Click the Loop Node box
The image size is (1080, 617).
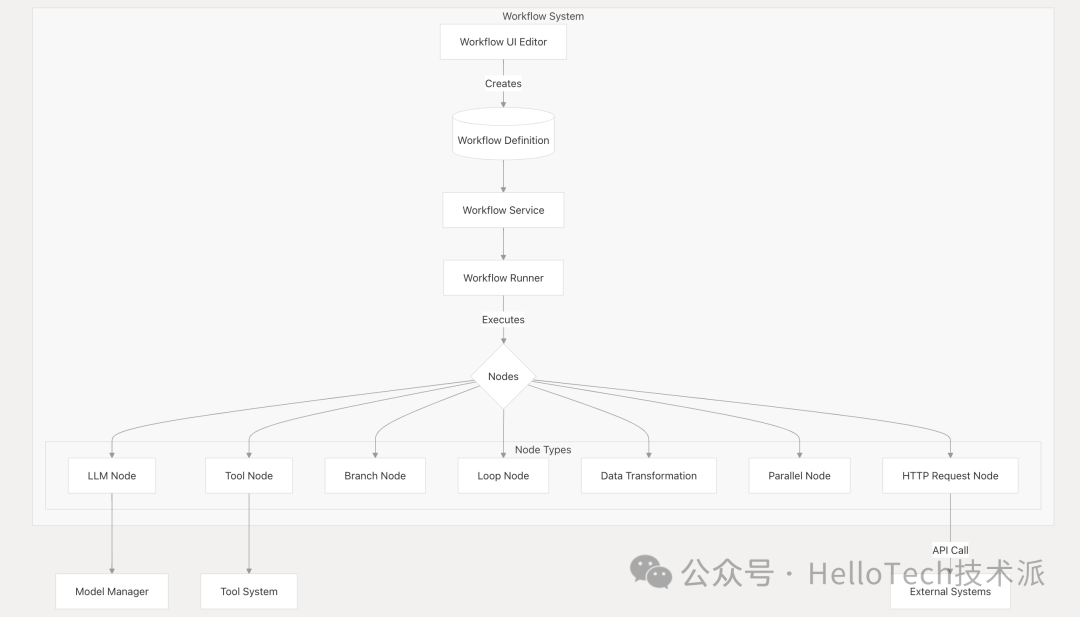click(x=503, y=476)
